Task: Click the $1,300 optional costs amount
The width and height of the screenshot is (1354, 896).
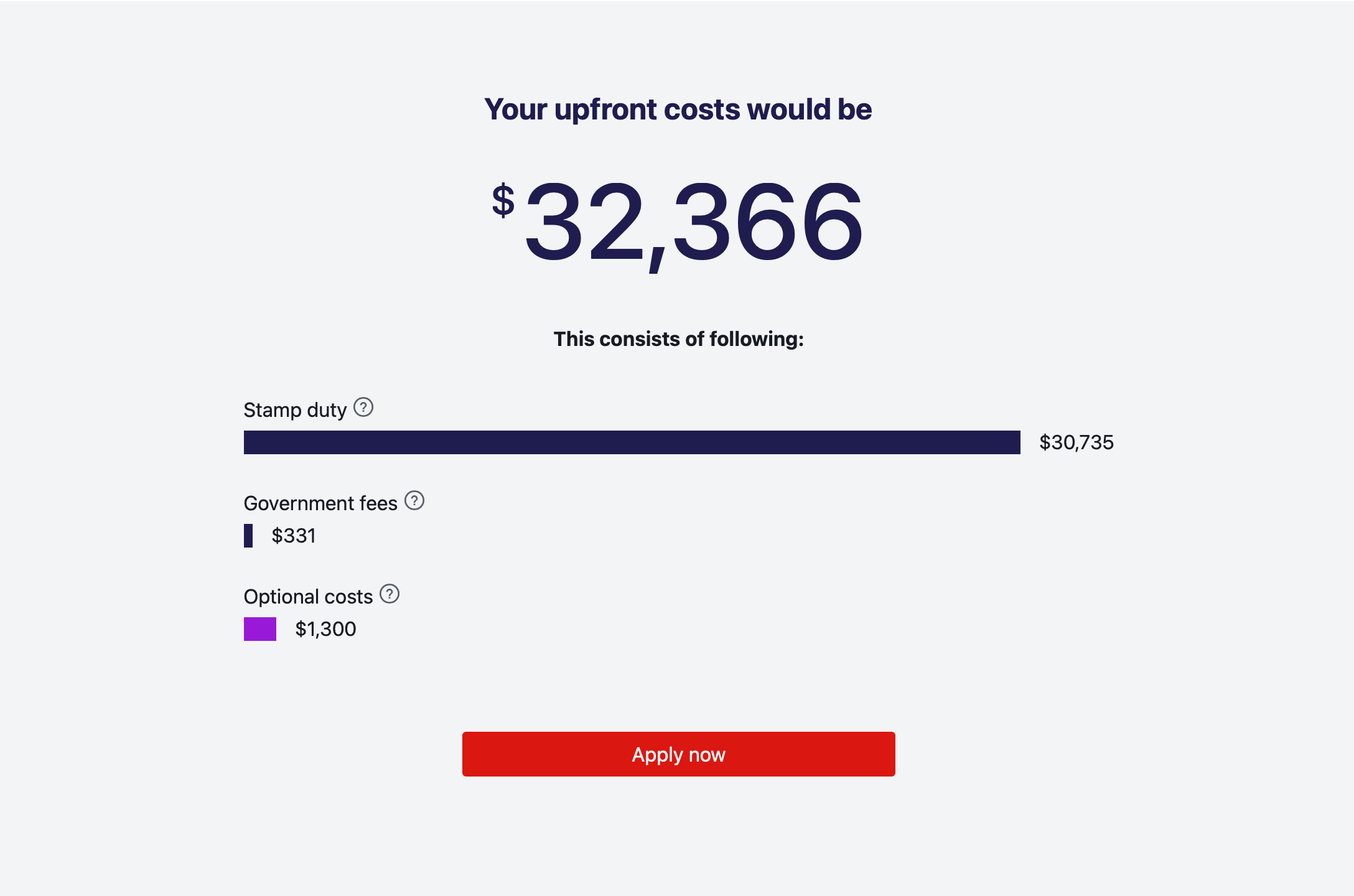Action: 325,629
